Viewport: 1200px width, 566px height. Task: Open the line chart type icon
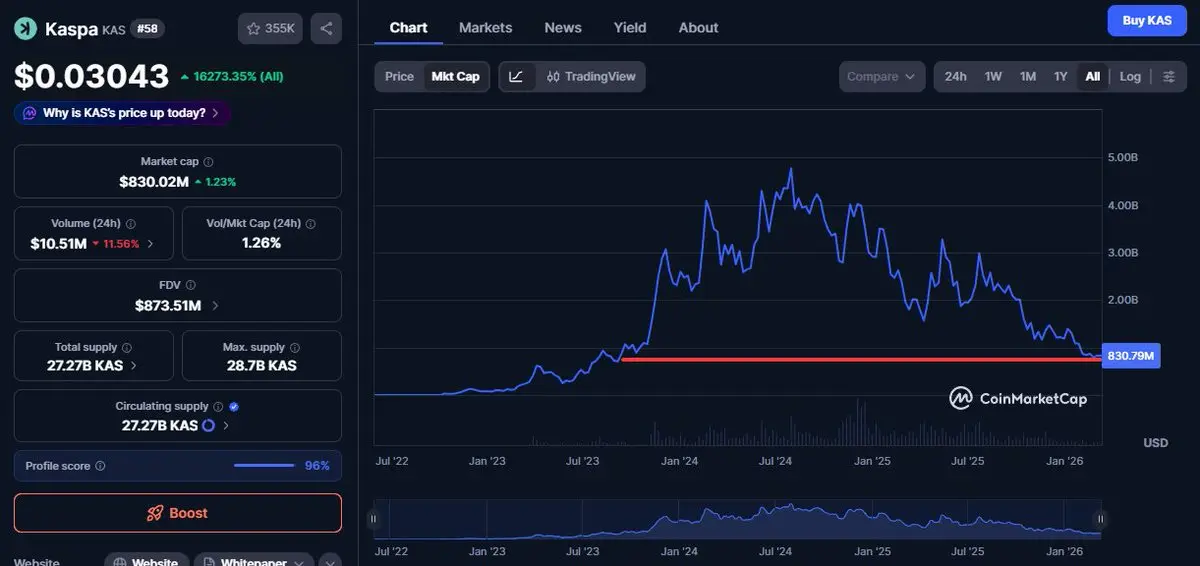pyautogui.click(x=516, y=76)
